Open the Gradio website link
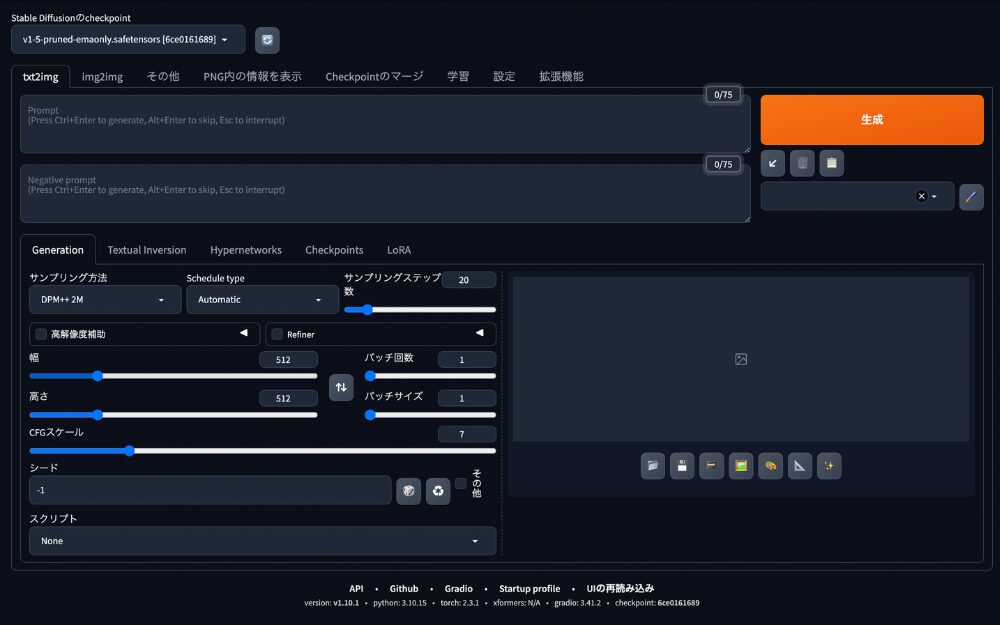 coord(459,588)
